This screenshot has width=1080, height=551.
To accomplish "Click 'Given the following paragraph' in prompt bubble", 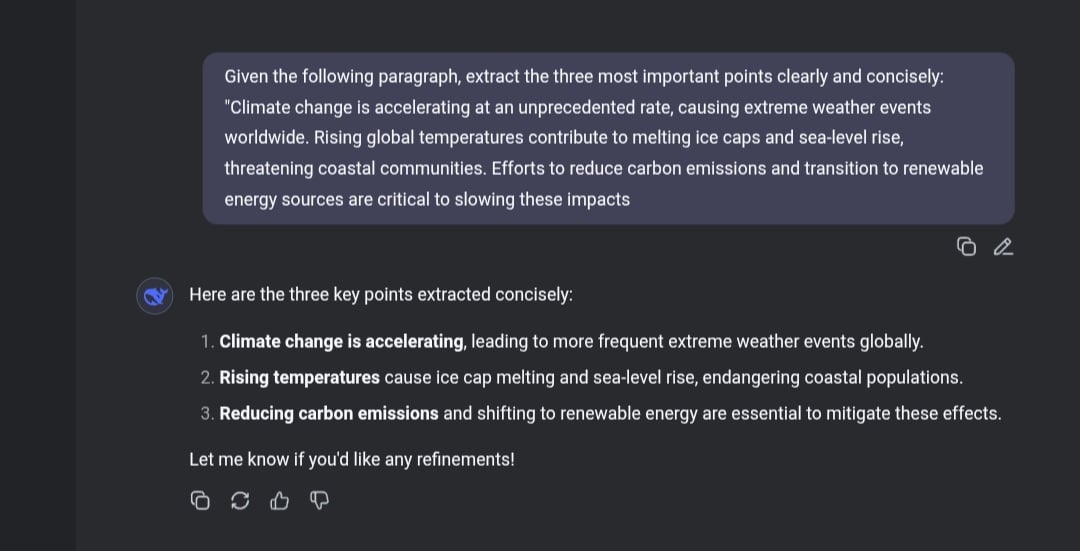I will [x=342, y=76].
